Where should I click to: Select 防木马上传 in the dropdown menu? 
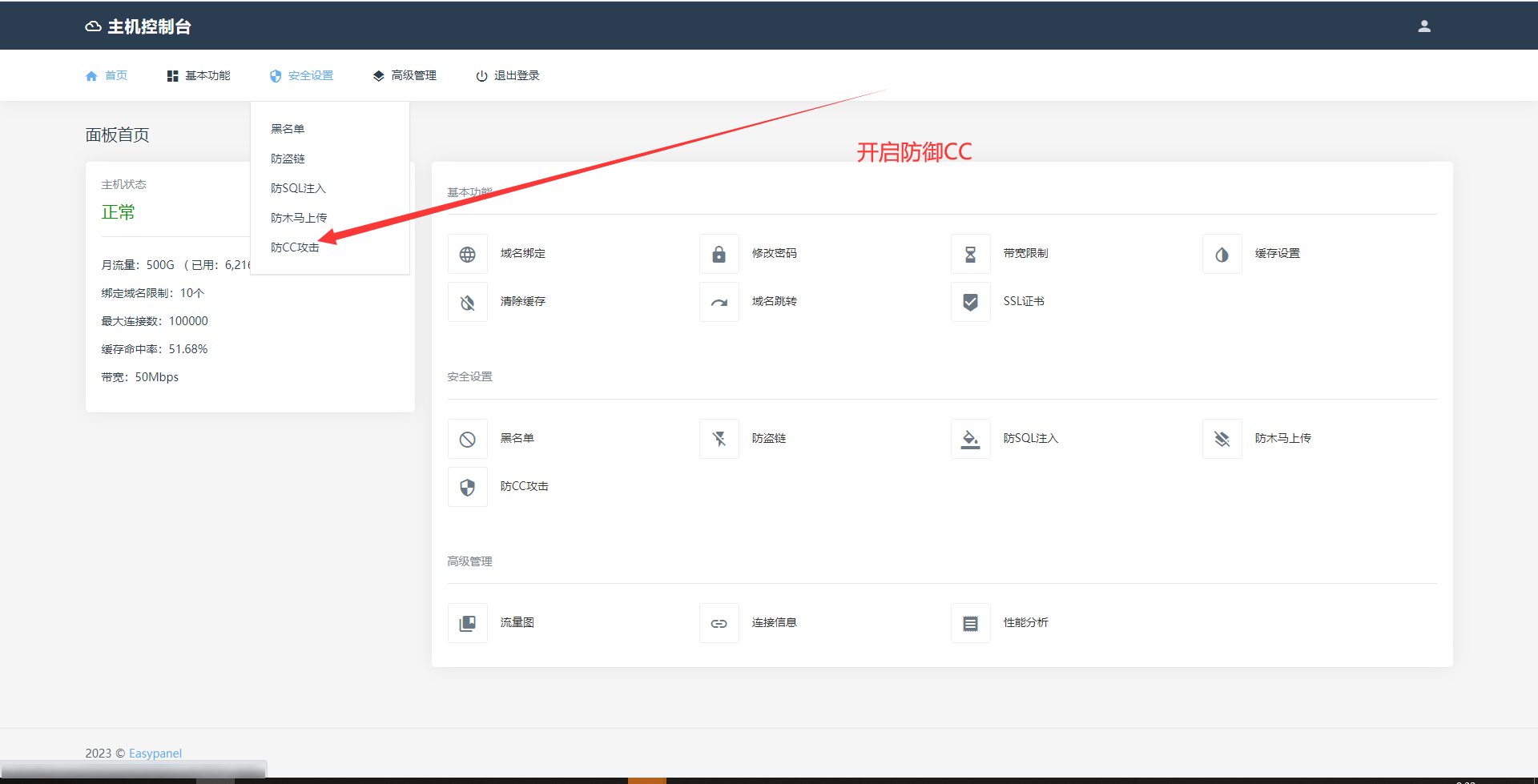pos(299,218)
